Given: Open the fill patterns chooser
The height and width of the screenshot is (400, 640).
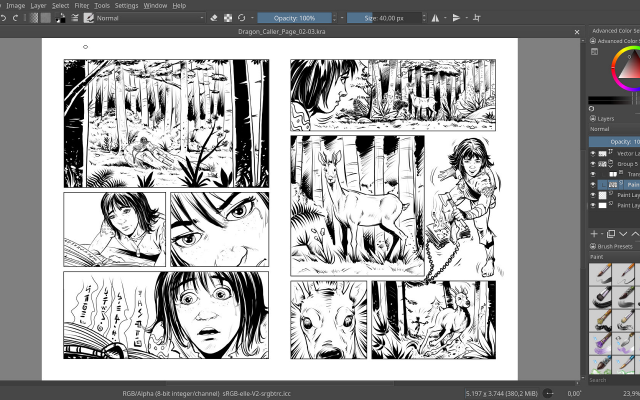Looking at the screenshot, I should click(46, 18).
